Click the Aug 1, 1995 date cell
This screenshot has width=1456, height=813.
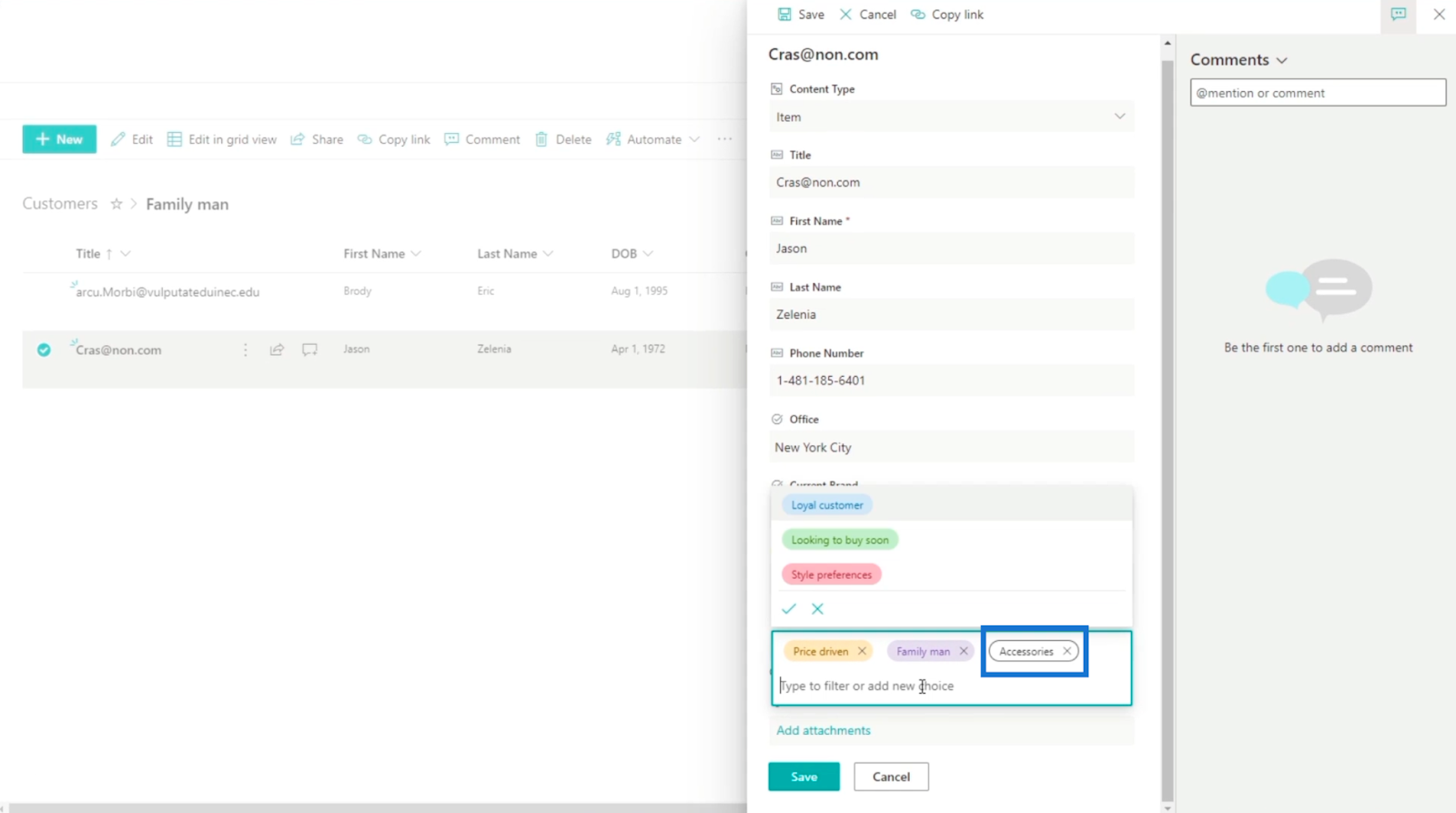pyautogui.click(x=639, y=291)
